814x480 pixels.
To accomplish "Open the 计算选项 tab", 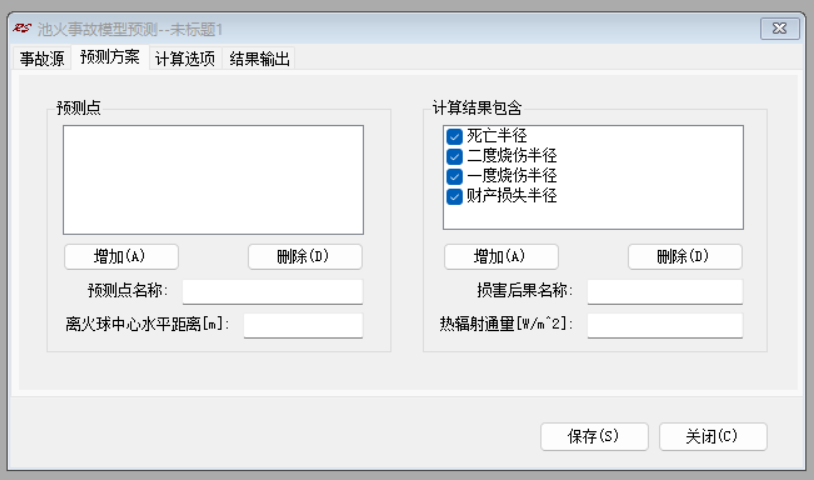I will pos(184,58).
